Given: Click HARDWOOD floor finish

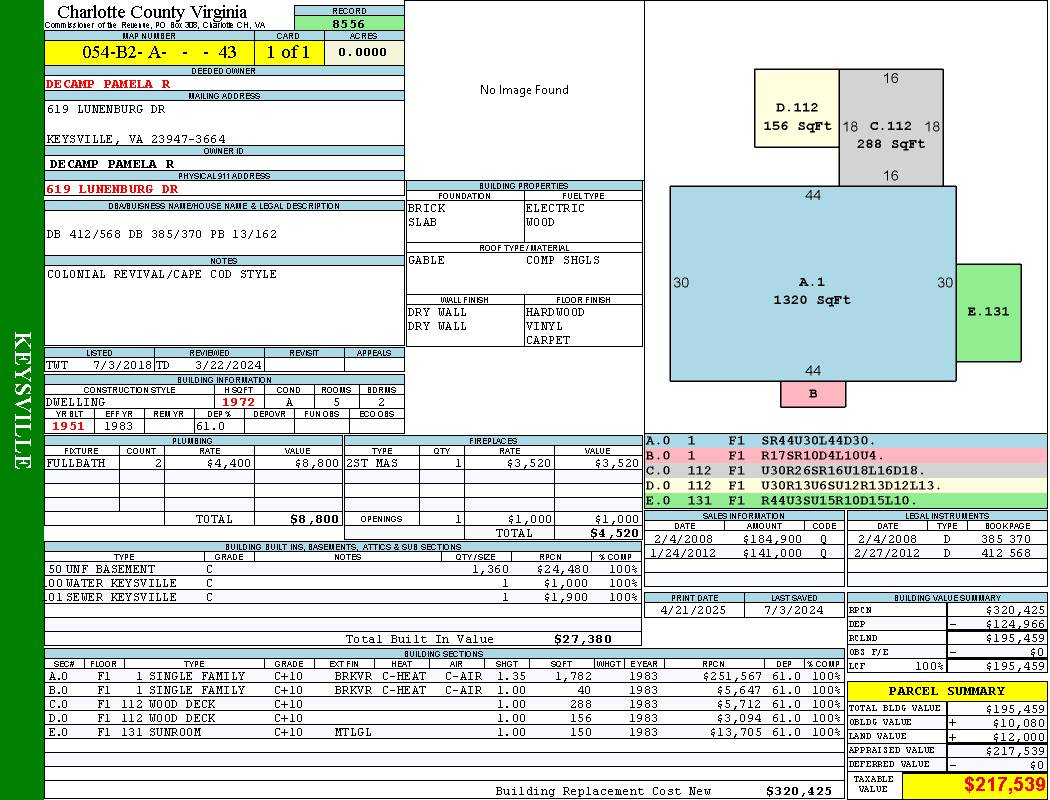Looking at the screenshot, I should (x=555, y=313).
